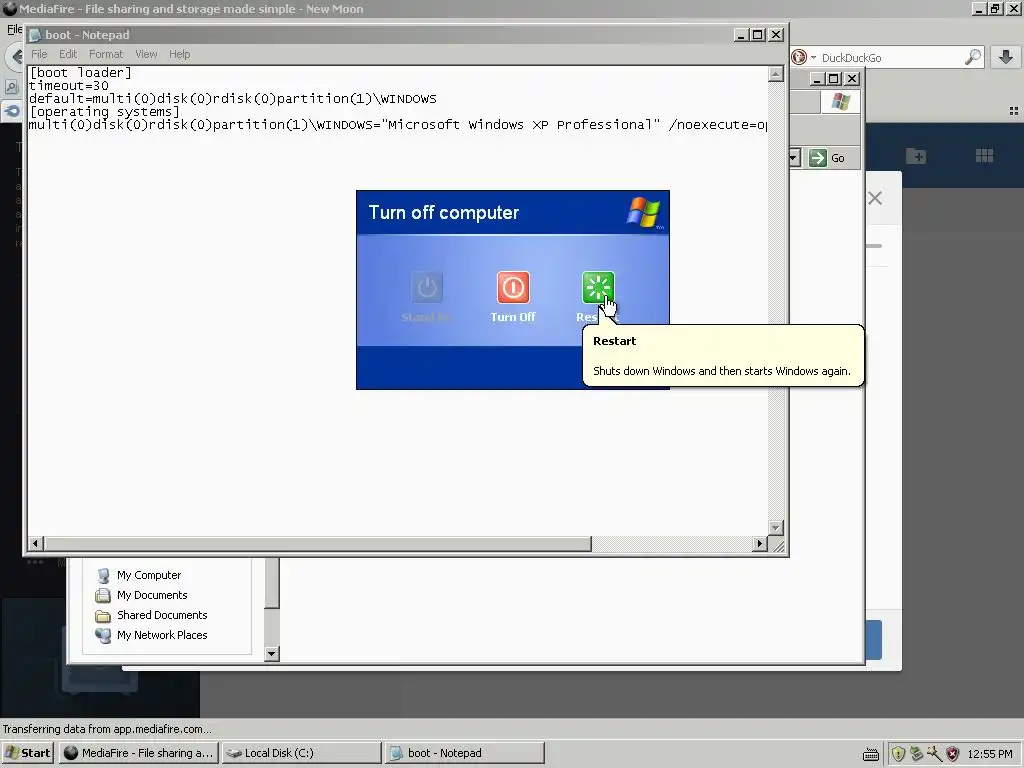Click the network connection tray icon
The width and height of the screenshot is (1024, 768).
(916, 753)
